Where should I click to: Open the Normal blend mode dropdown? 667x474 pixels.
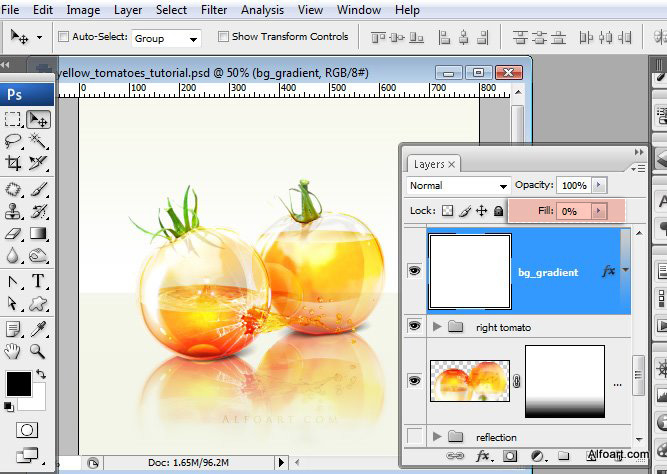(x=458, y=186)
